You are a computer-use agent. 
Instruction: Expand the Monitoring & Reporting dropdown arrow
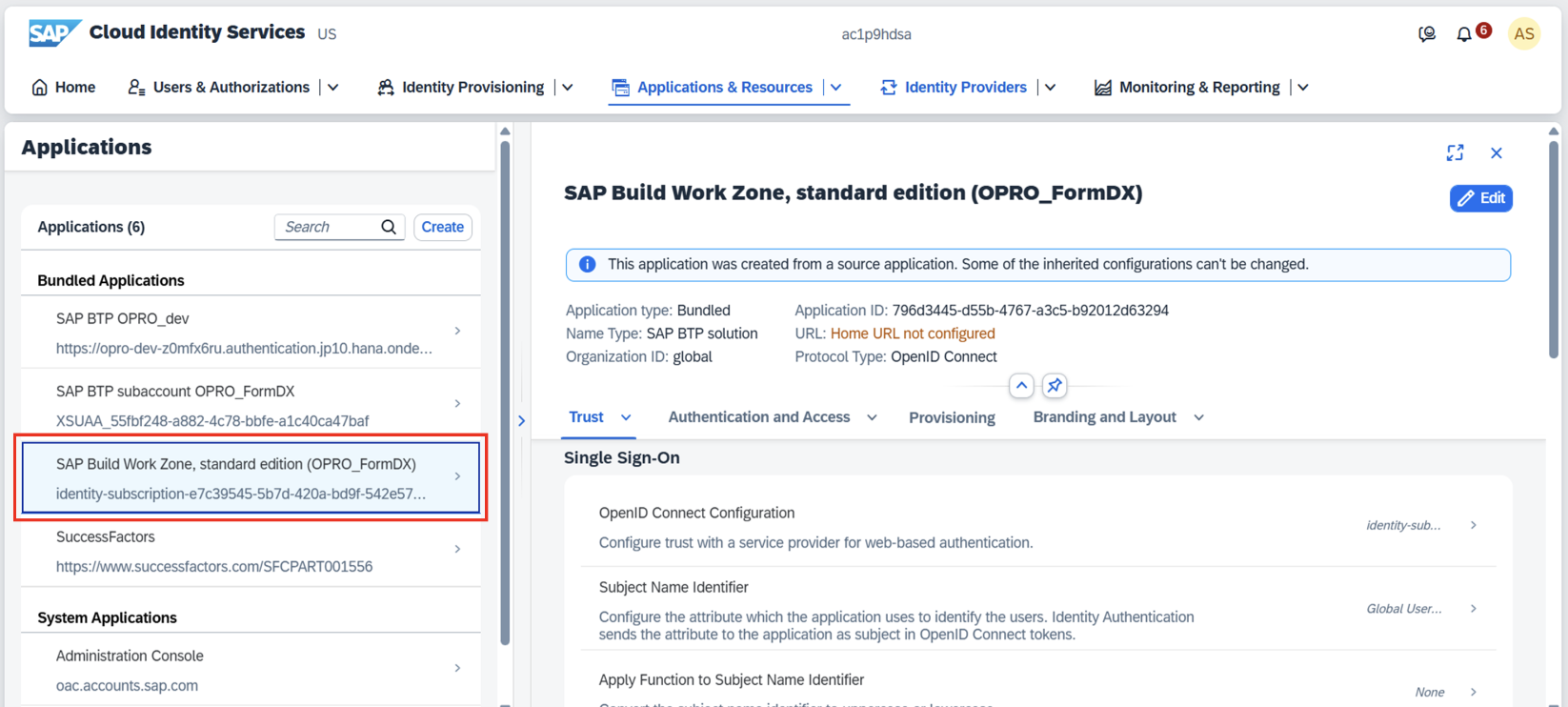(1303, 88)
